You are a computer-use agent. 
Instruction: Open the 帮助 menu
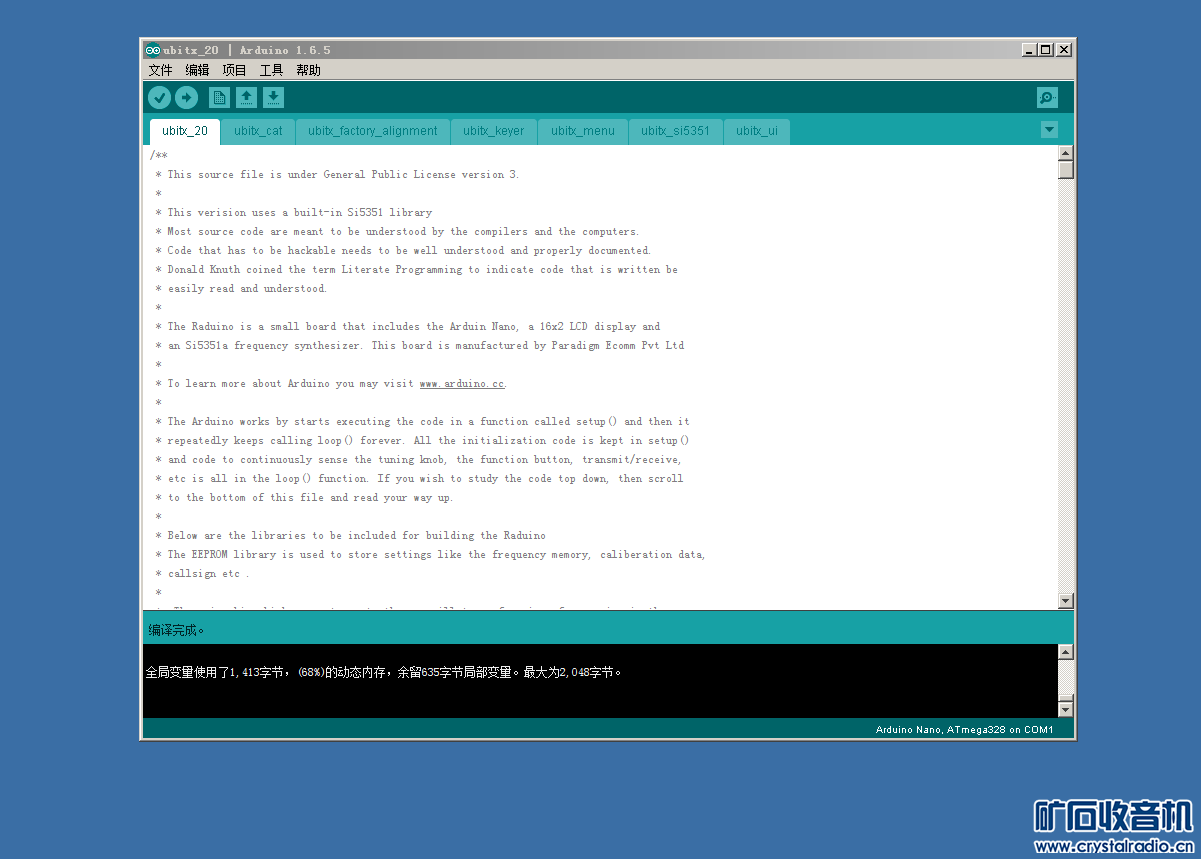308,70
